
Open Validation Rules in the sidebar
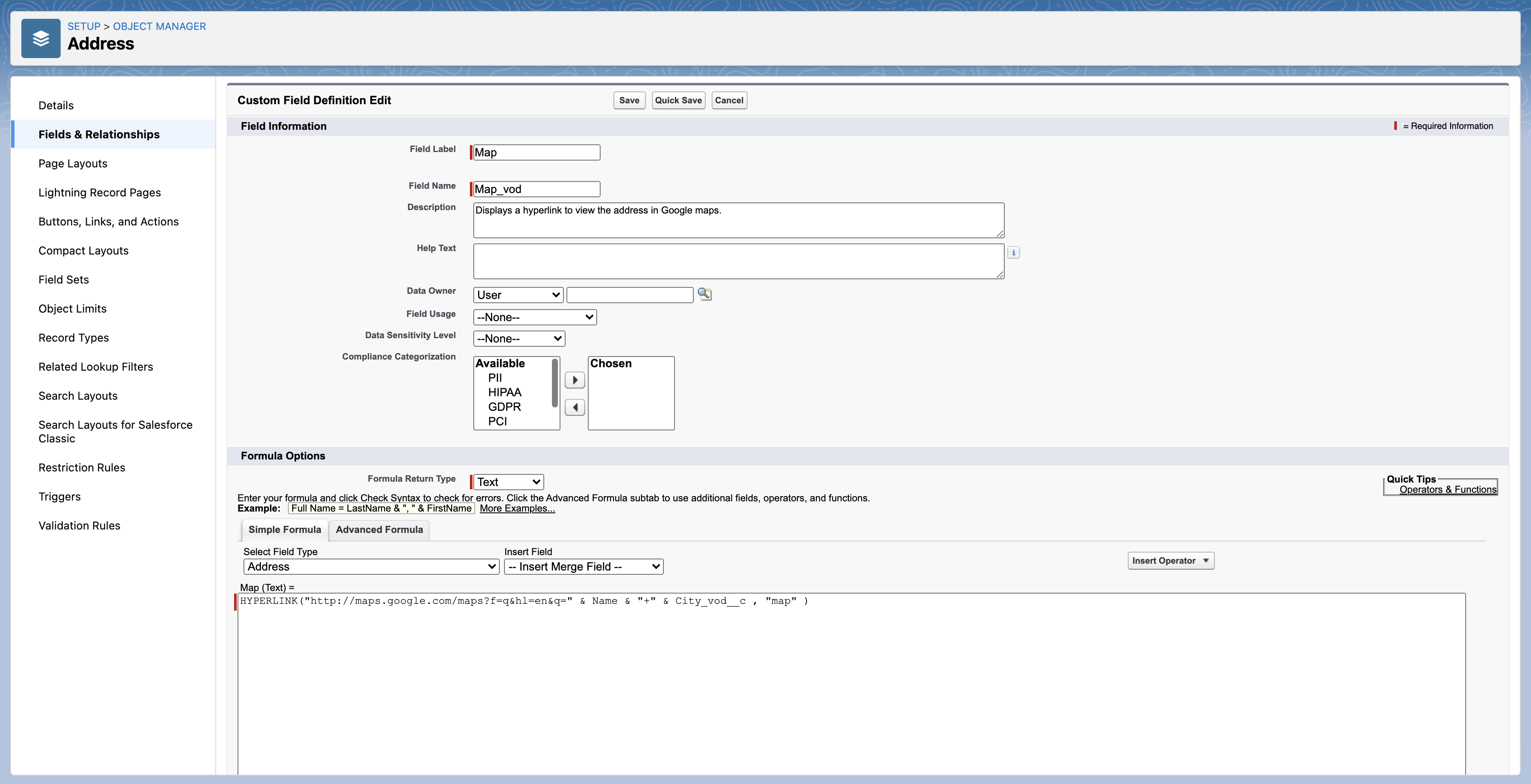coord(79,526)
